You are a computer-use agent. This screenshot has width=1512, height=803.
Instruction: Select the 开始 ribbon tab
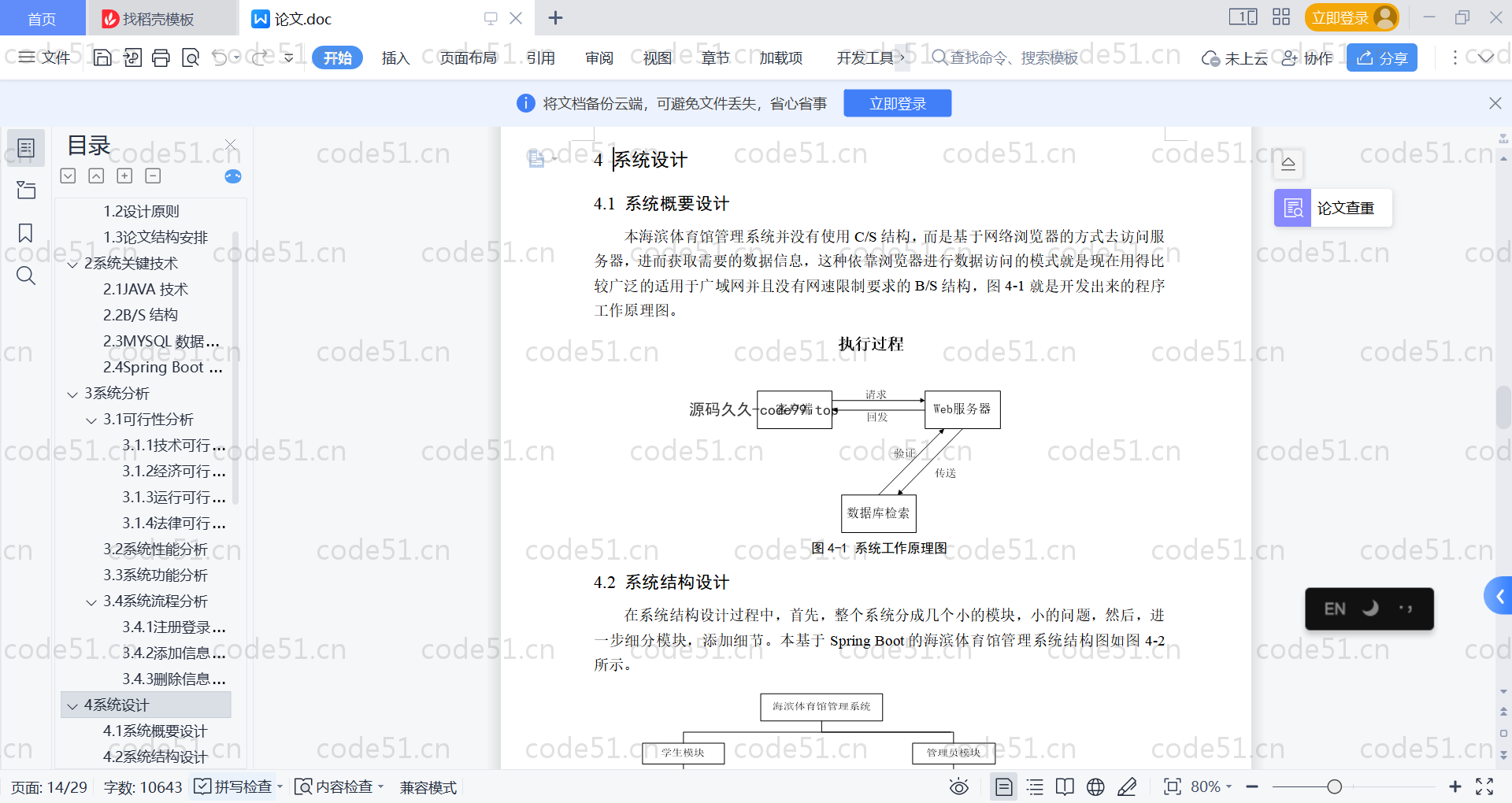[337, 57]
